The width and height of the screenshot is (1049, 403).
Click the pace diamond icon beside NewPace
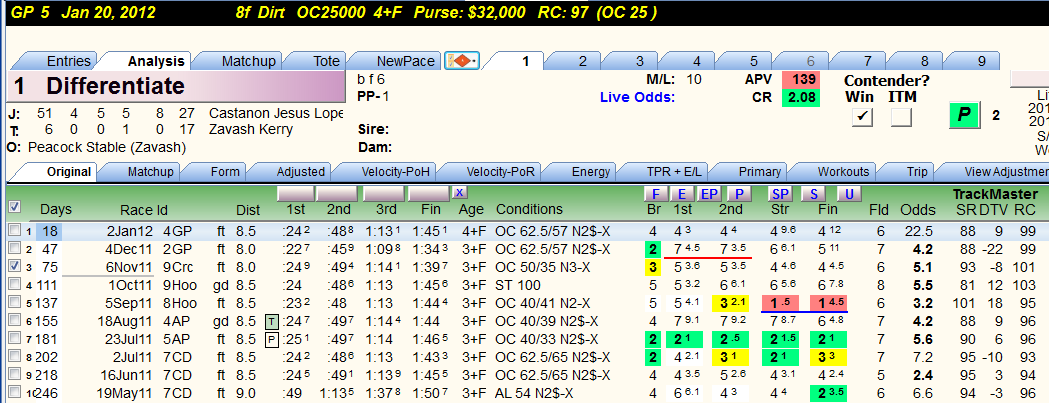[462, 61]
